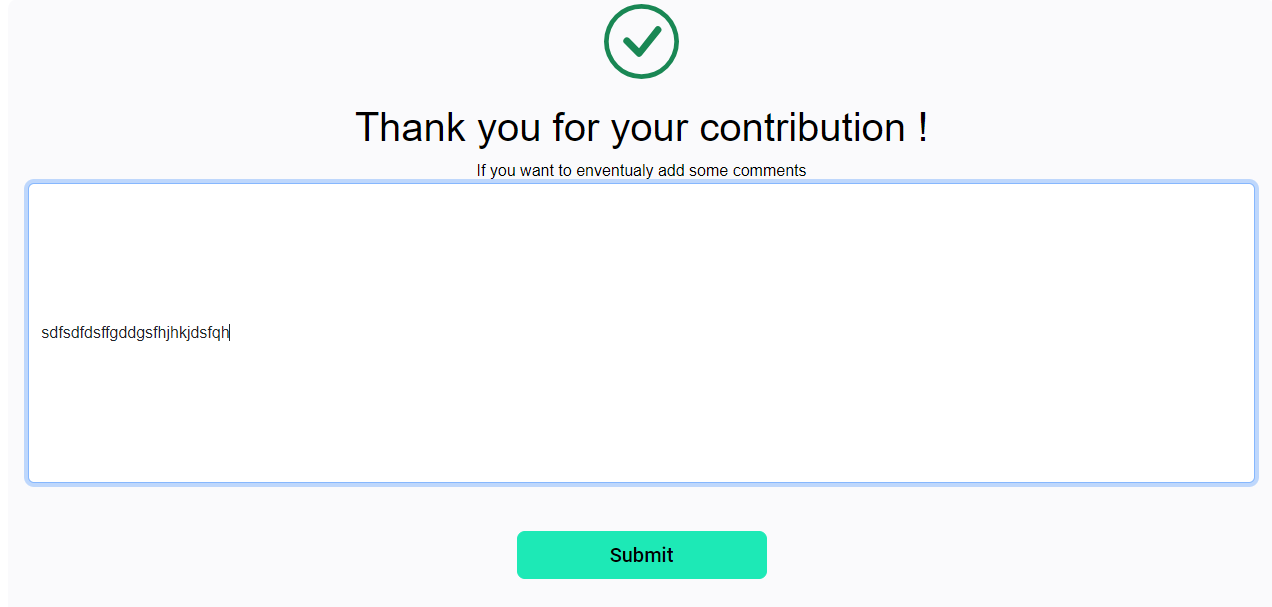
Task: Place cursor at start of typed comment
Action: point(42,333)
